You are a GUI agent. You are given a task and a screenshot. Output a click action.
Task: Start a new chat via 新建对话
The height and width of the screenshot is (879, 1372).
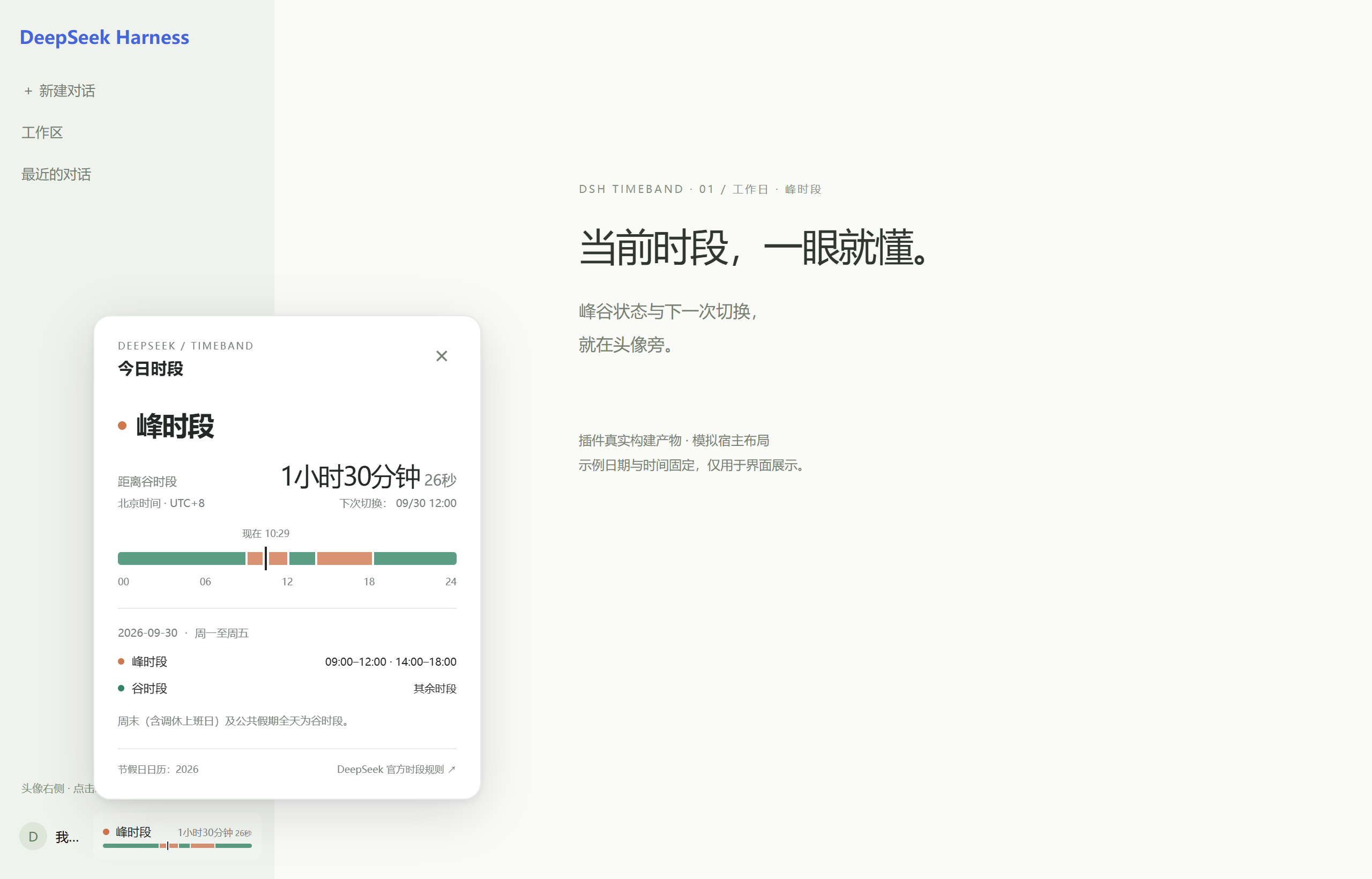click(x=59, y=91)
